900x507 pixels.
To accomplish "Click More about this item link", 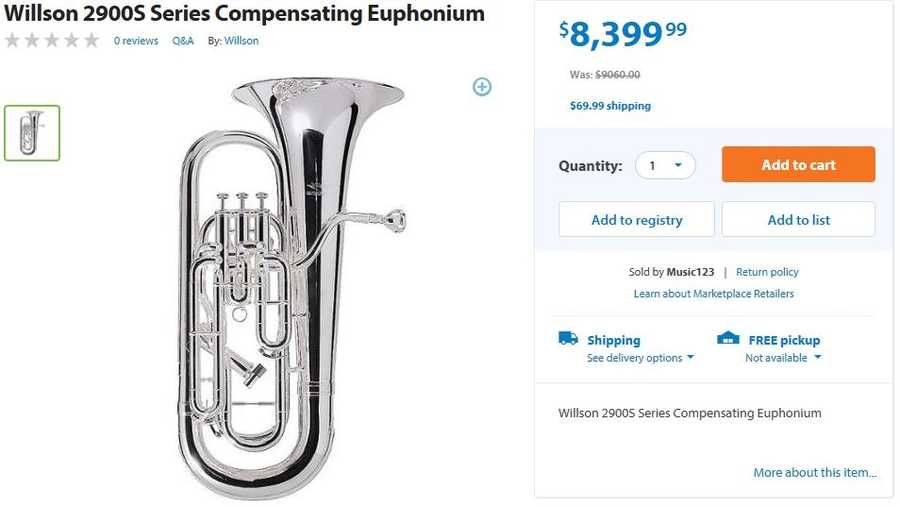I will pyautogui.click(x=814, y=472).
